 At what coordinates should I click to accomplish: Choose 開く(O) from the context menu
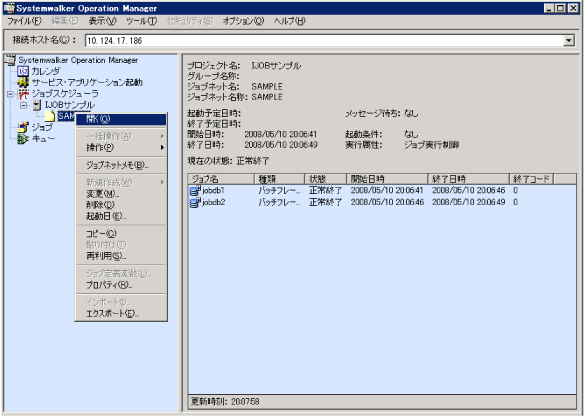tap(121, 119)
